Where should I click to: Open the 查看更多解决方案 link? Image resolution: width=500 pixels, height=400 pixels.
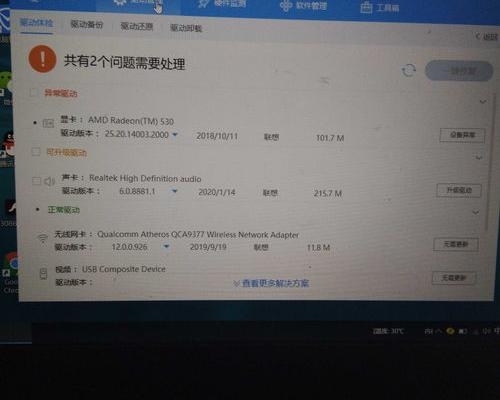tap(271, 283)
